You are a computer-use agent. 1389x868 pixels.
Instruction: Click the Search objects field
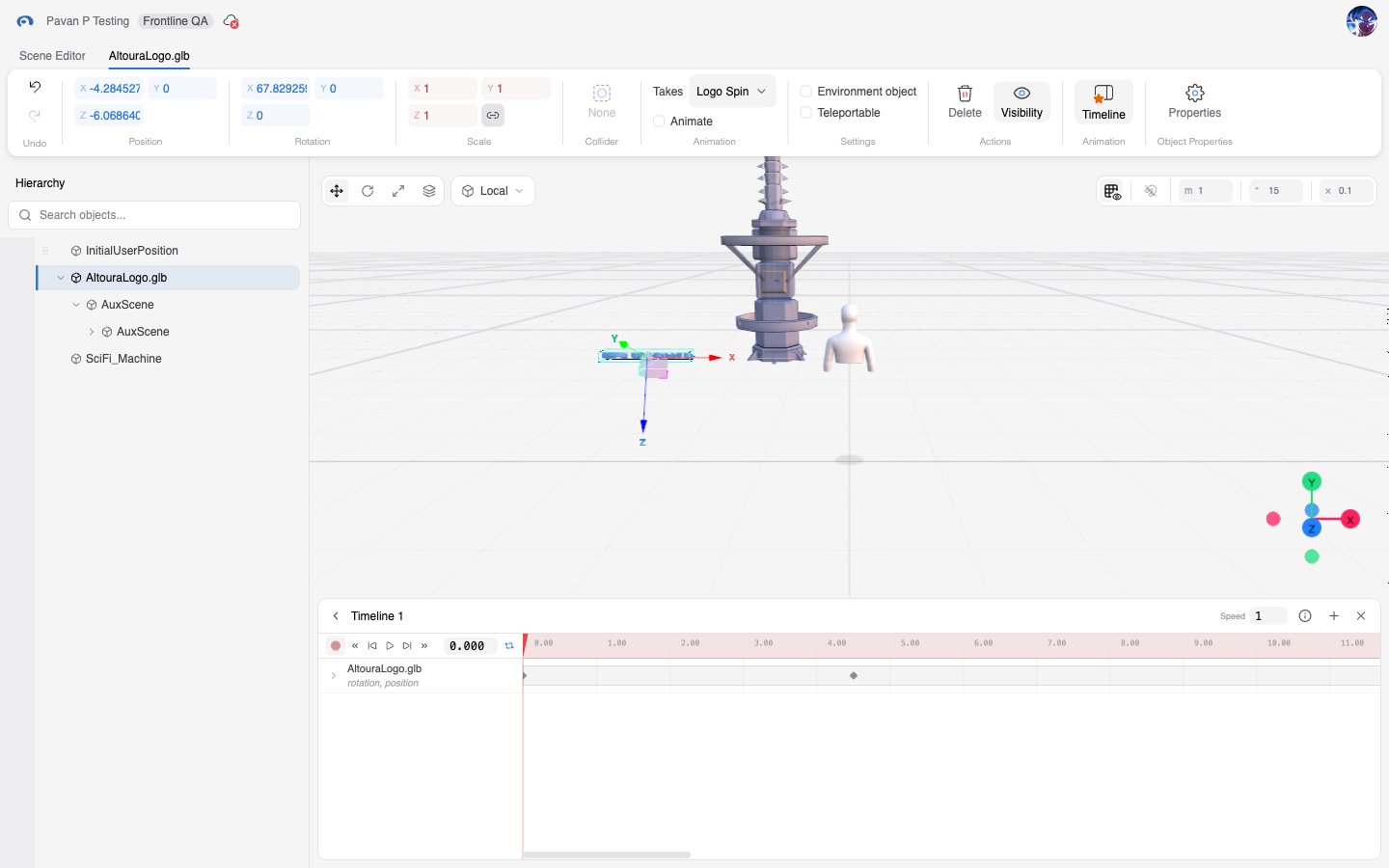tap(154, 215)
